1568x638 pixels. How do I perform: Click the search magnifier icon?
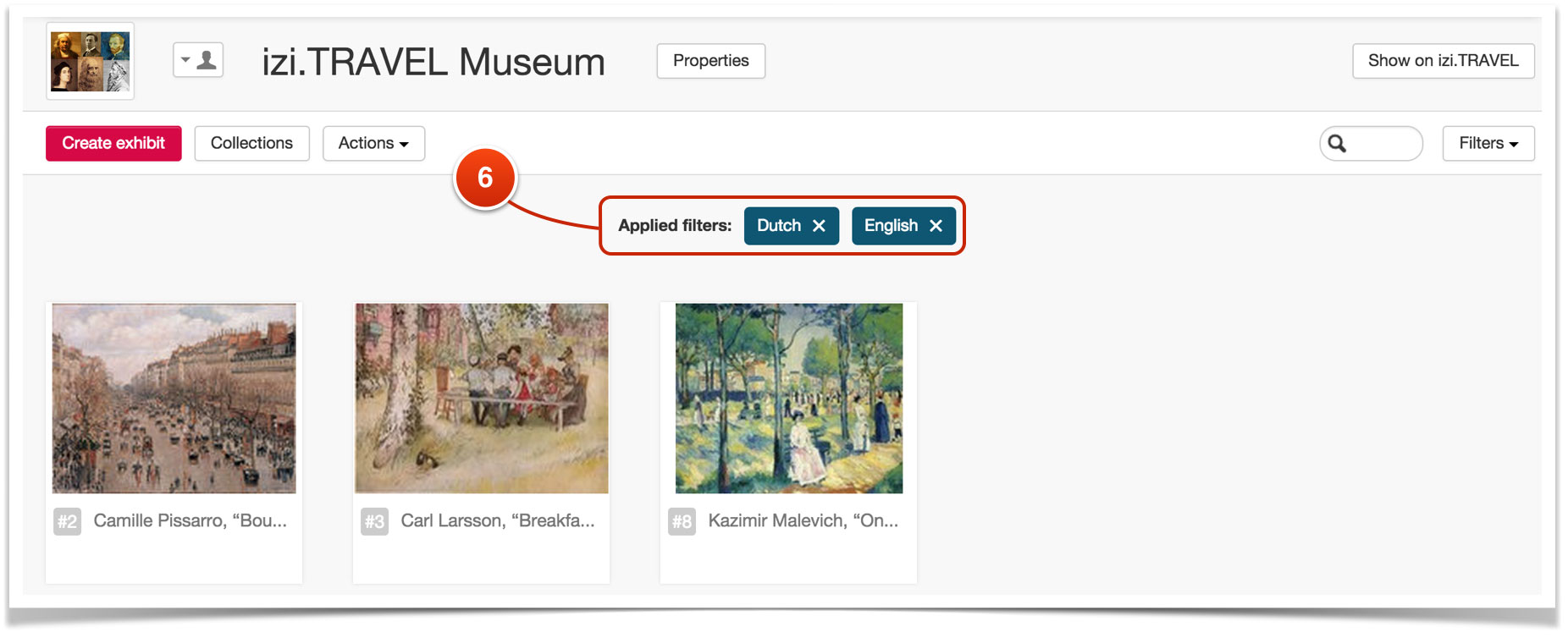(x=1337, y=144)
